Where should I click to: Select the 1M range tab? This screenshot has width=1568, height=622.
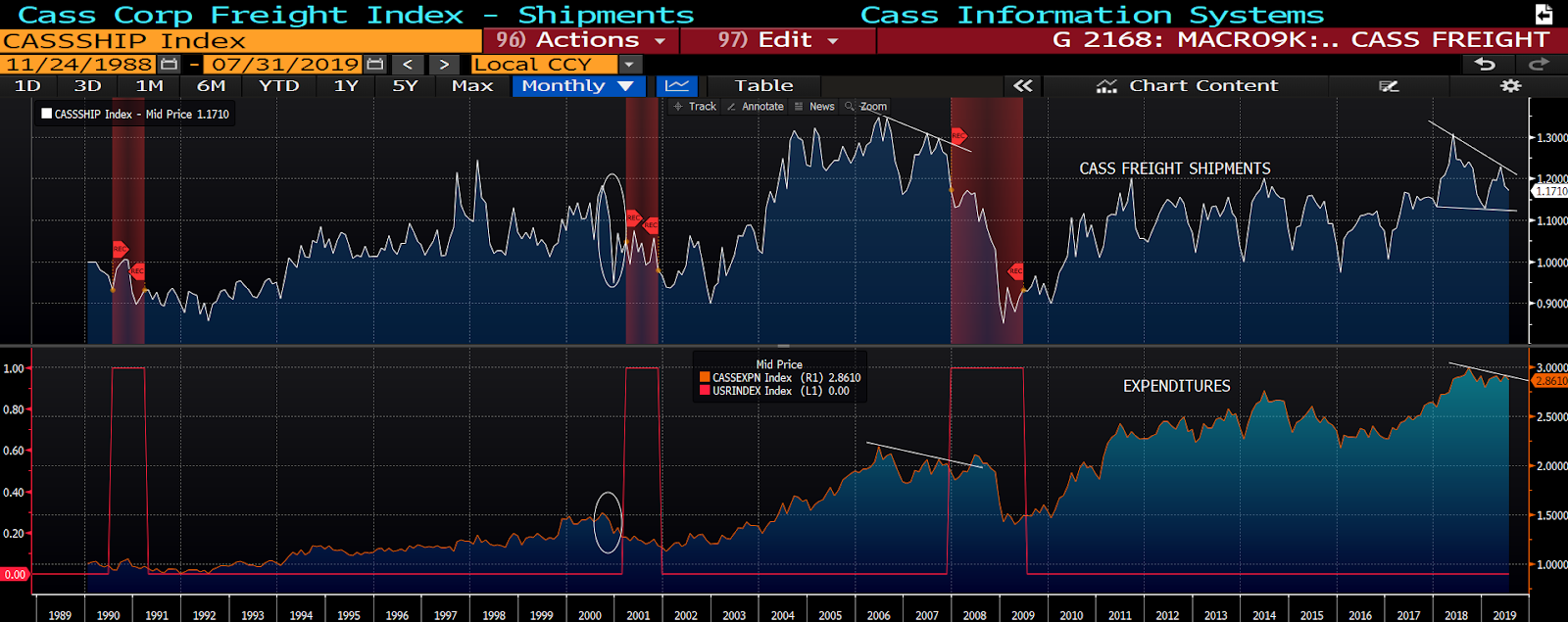150,86
